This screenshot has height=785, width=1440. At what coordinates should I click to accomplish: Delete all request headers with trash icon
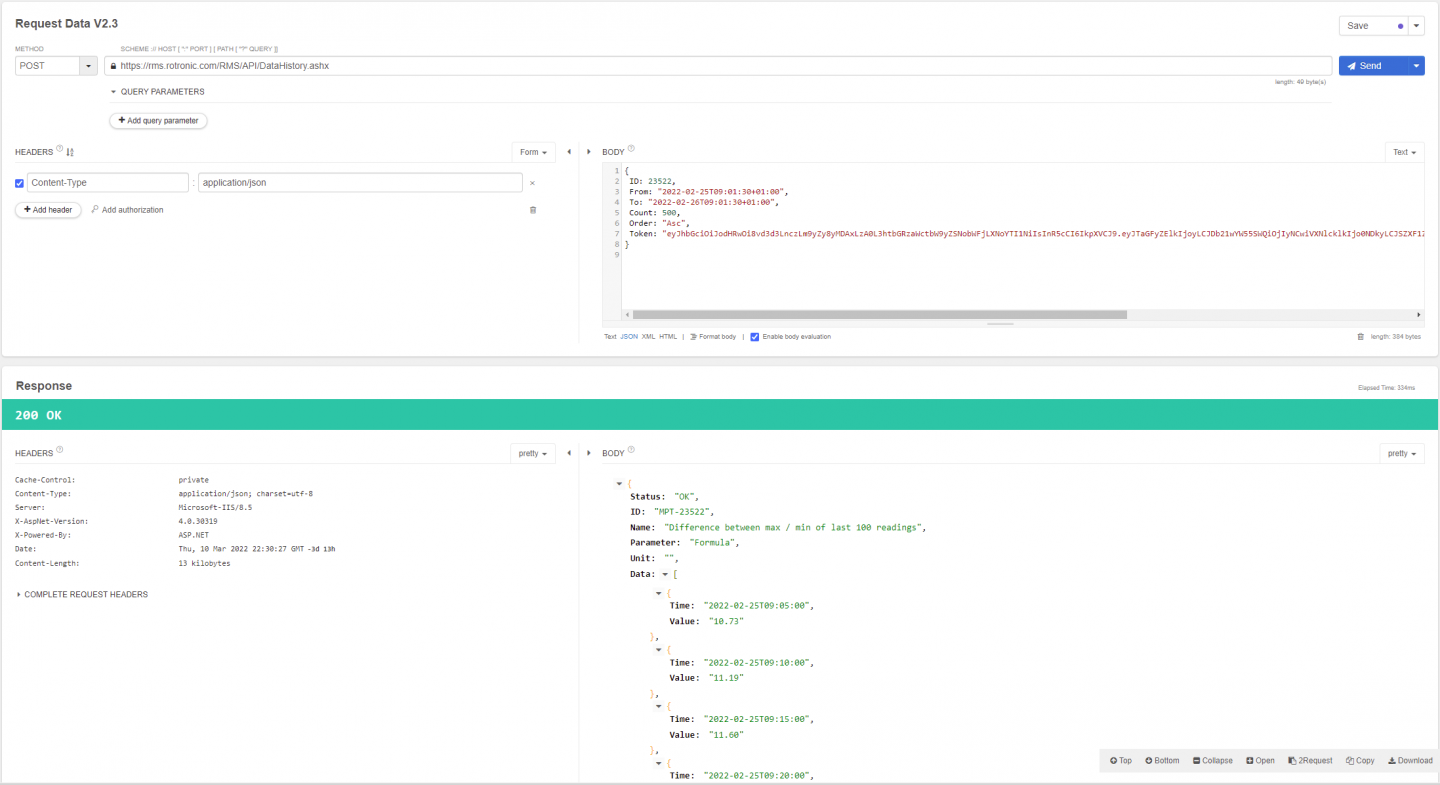(532, 210)
